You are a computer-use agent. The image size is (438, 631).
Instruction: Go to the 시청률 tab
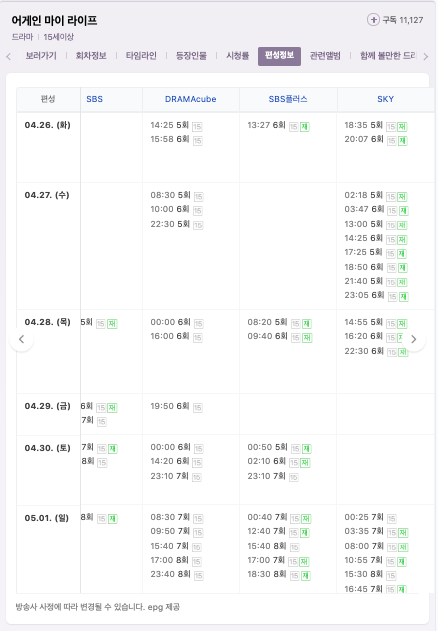click(x=238, y=56)
